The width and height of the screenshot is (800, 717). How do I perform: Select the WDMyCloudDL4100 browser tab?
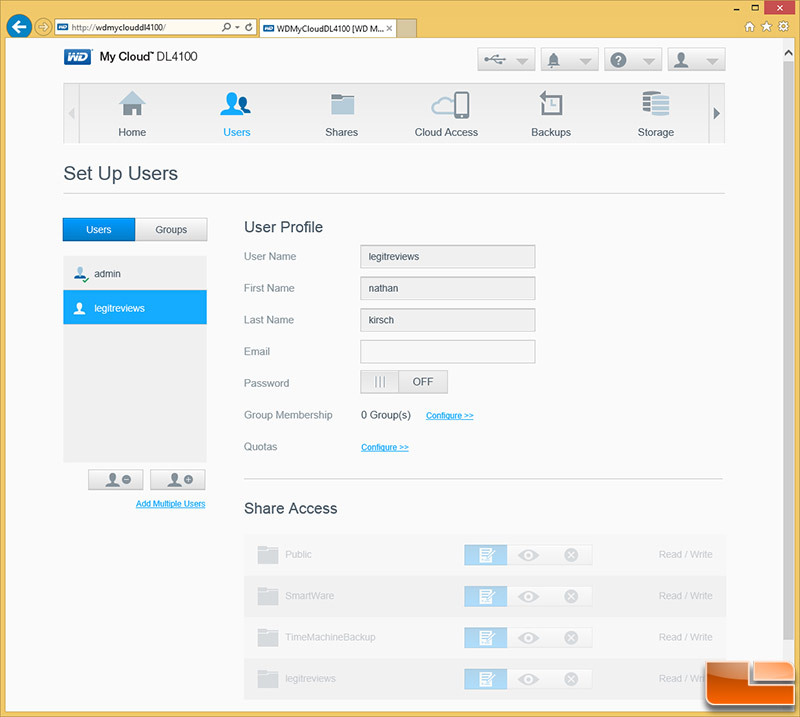(x=328, y=29)
